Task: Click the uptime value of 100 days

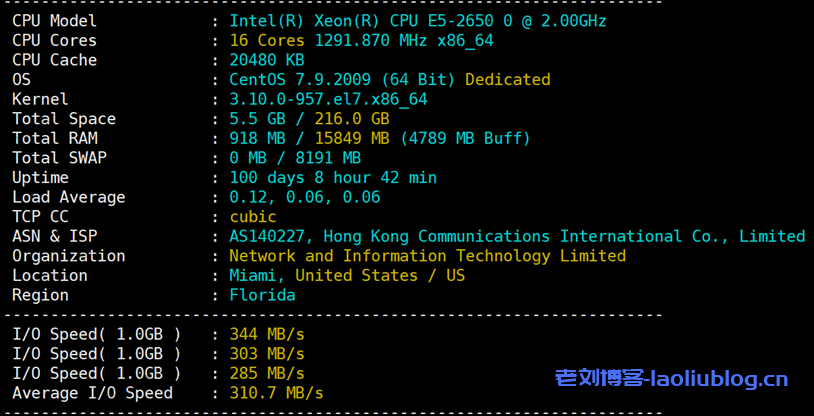Action: (x=333, y=178)
